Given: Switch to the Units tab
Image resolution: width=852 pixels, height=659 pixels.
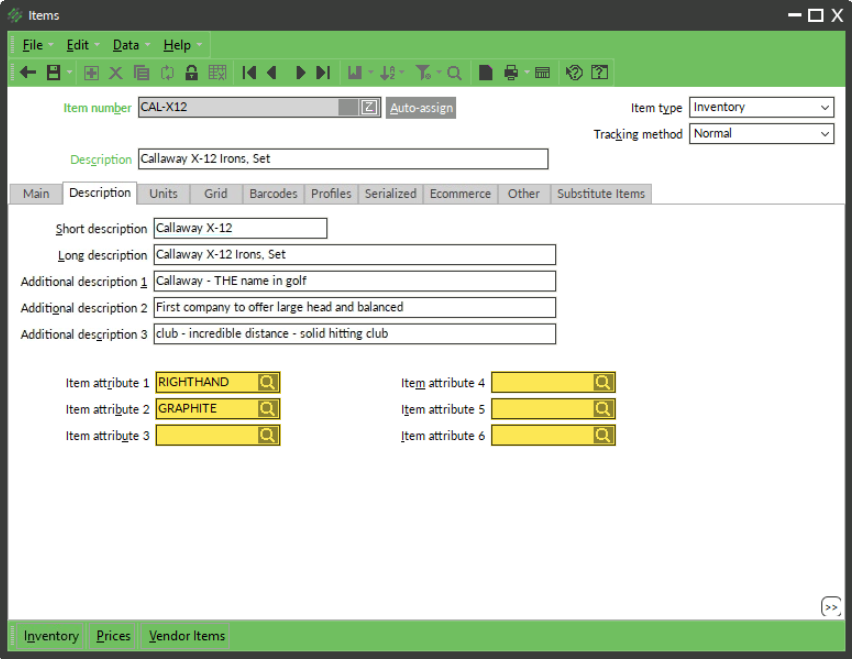Looking at the screenshot, I should 163,194.
